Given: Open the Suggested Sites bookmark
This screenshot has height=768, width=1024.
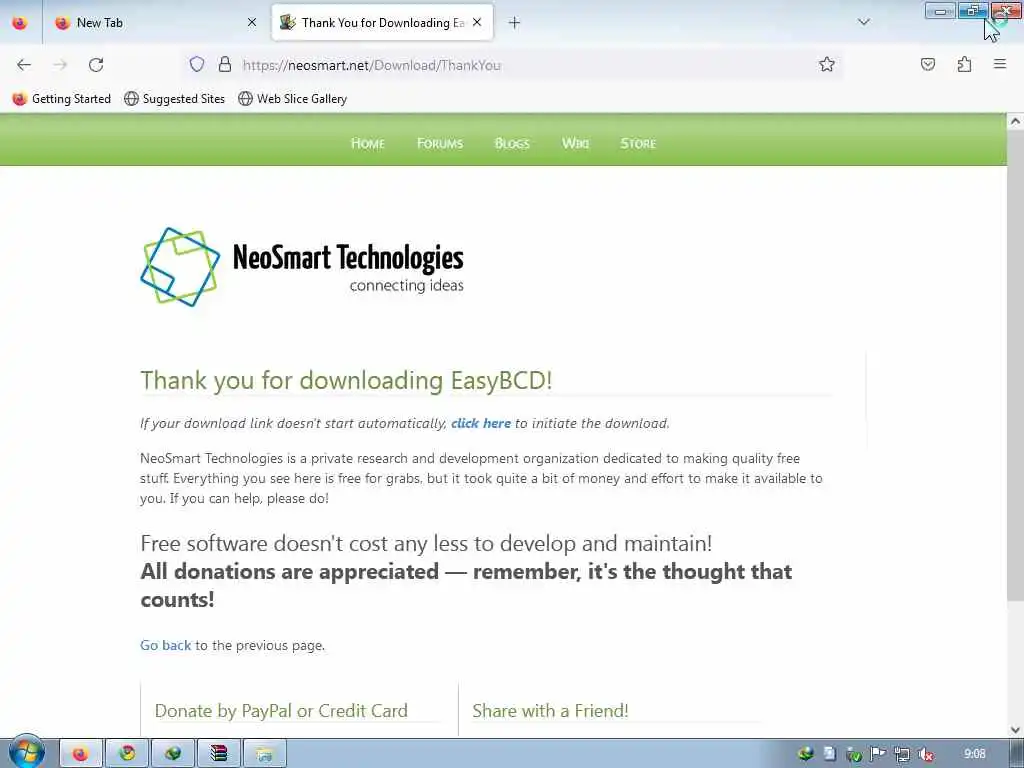Looking at the screenshot, I should pyautogui.click(x=174, y=99).
